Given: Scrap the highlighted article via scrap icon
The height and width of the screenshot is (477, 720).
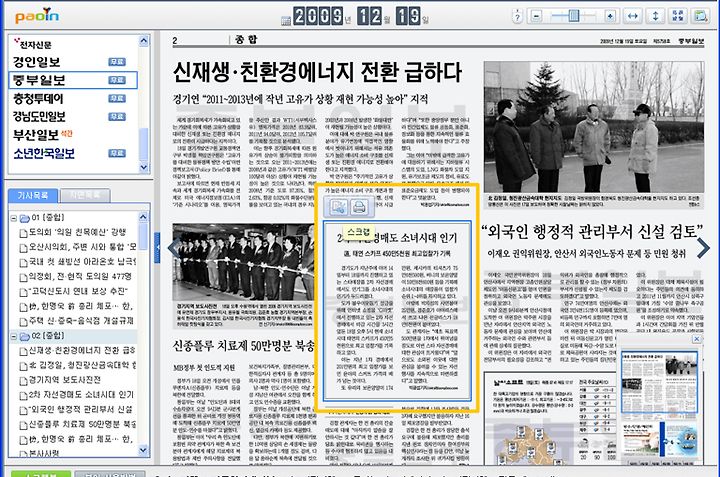Looking at the screenshot, I should (337, 208).
